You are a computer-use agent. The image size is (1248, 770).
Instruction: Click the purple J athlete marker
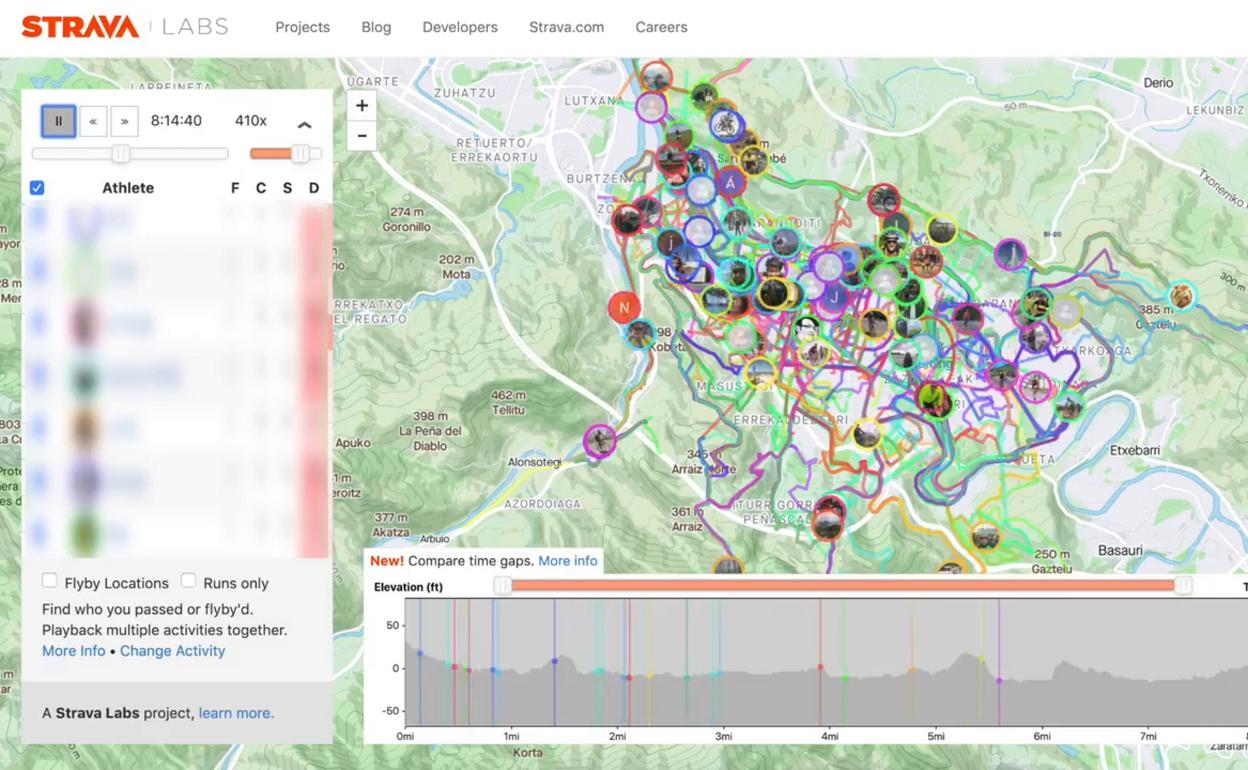click(834, 297)
